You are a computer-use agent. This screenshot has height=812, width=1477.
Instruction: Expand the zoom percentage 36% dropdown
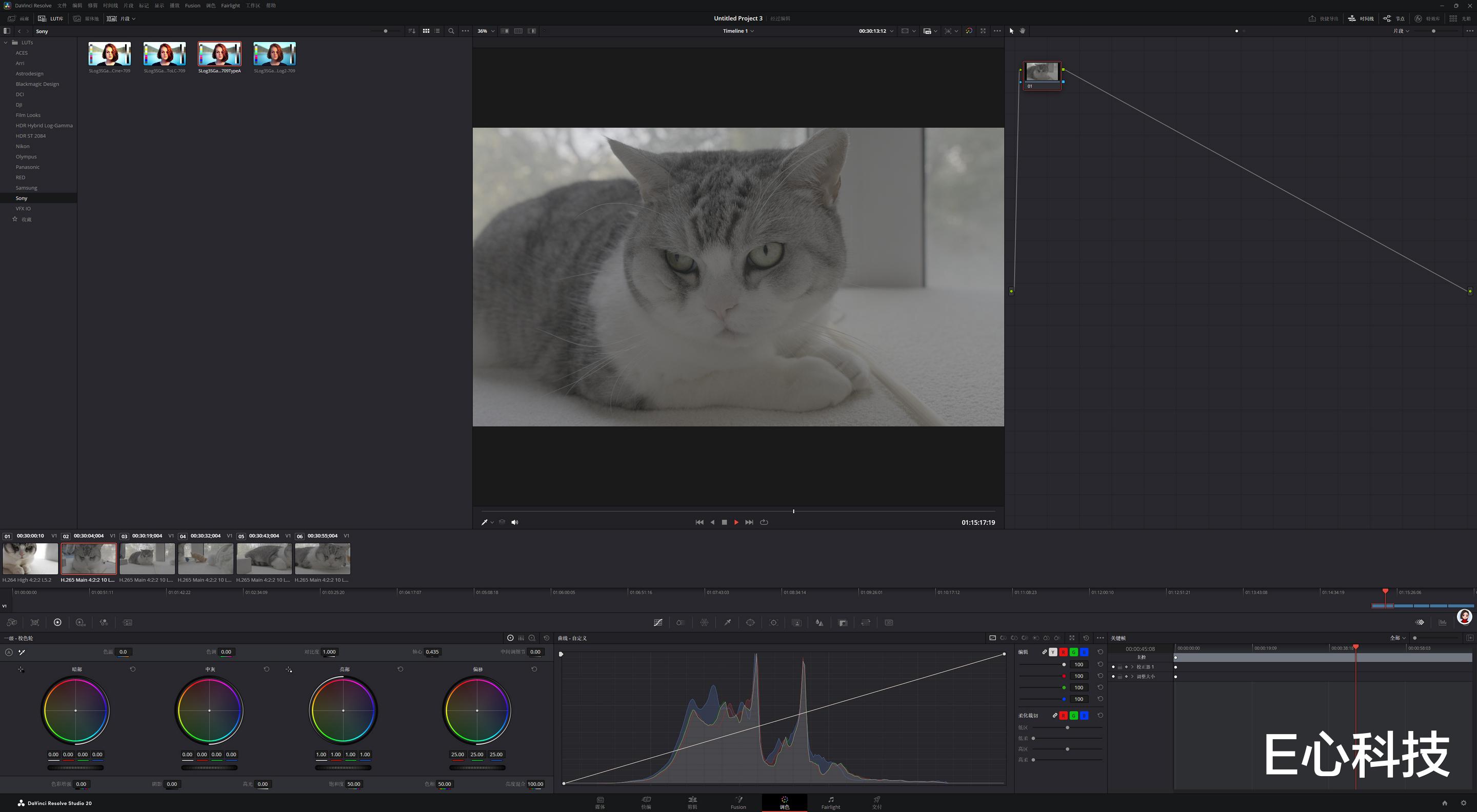pyautogui.click(x=486, y=31)
